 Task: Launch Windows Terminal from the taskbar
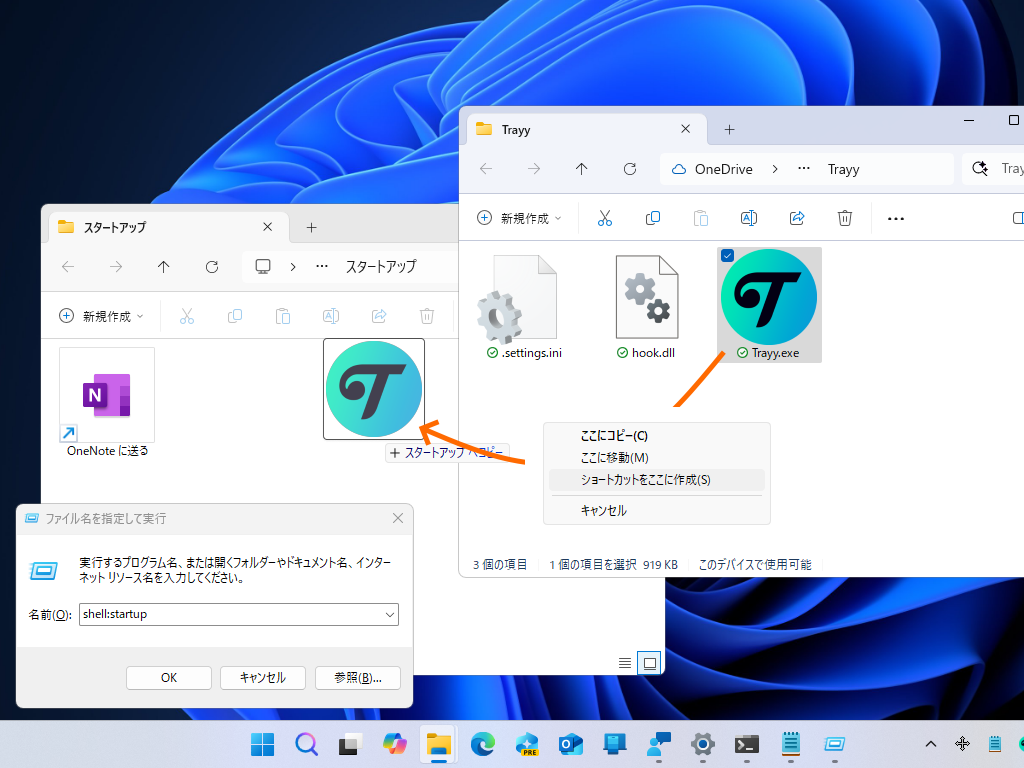point(746,745)
